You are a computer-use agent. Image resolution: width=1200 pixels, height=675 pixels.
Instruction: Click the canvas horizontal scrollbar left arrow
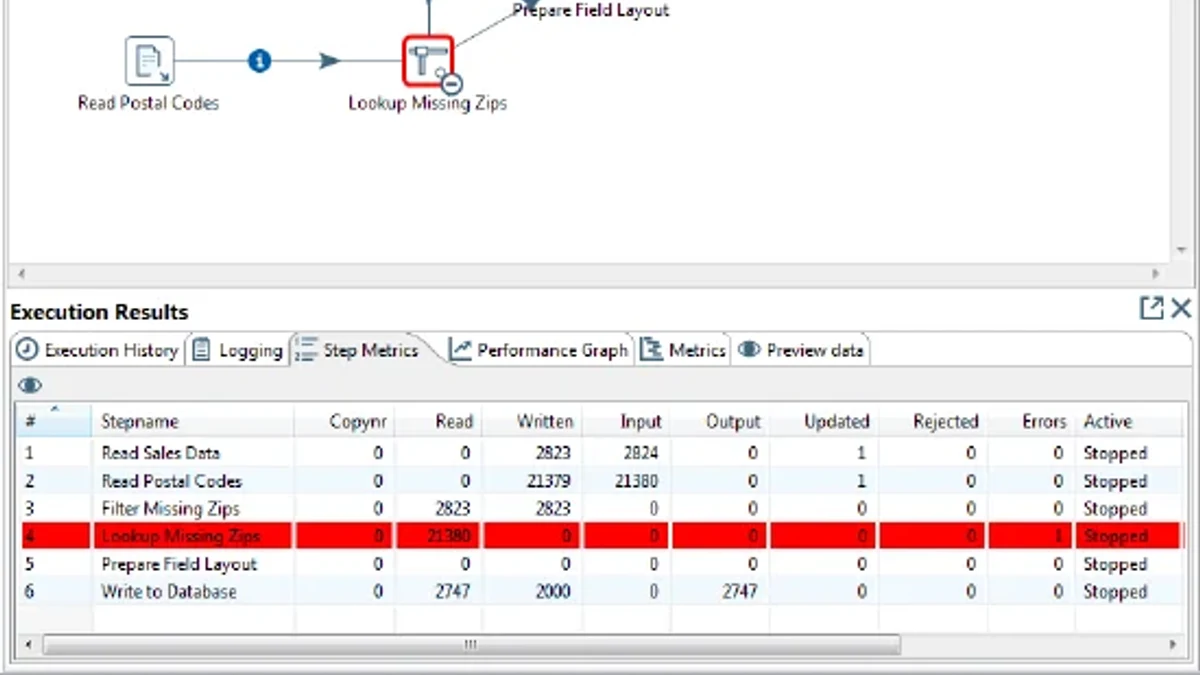click(x=22, y=273)
